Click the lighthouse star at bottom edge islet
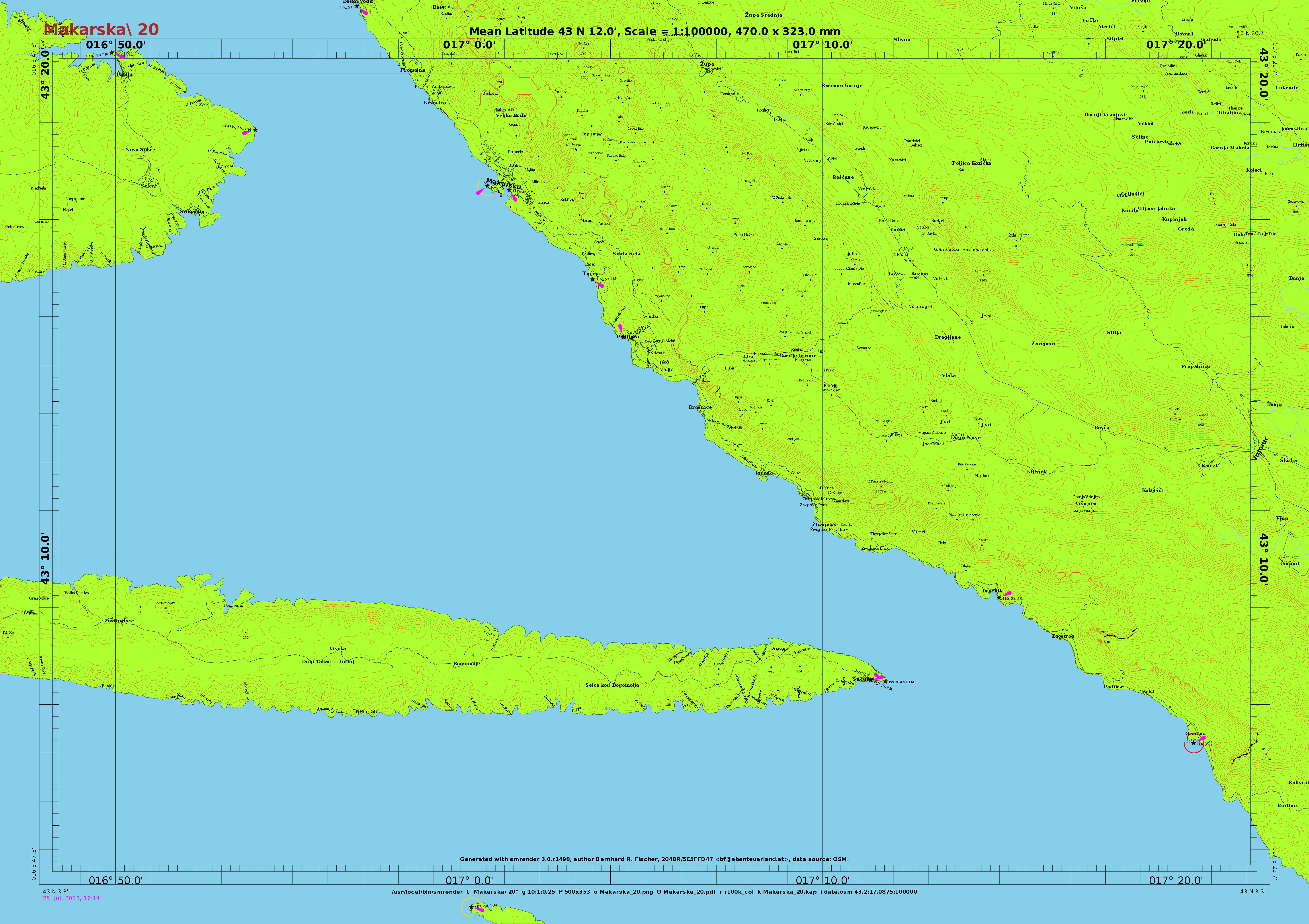The height and width of the screenshot is (924, 1309). tap(471, 907)
